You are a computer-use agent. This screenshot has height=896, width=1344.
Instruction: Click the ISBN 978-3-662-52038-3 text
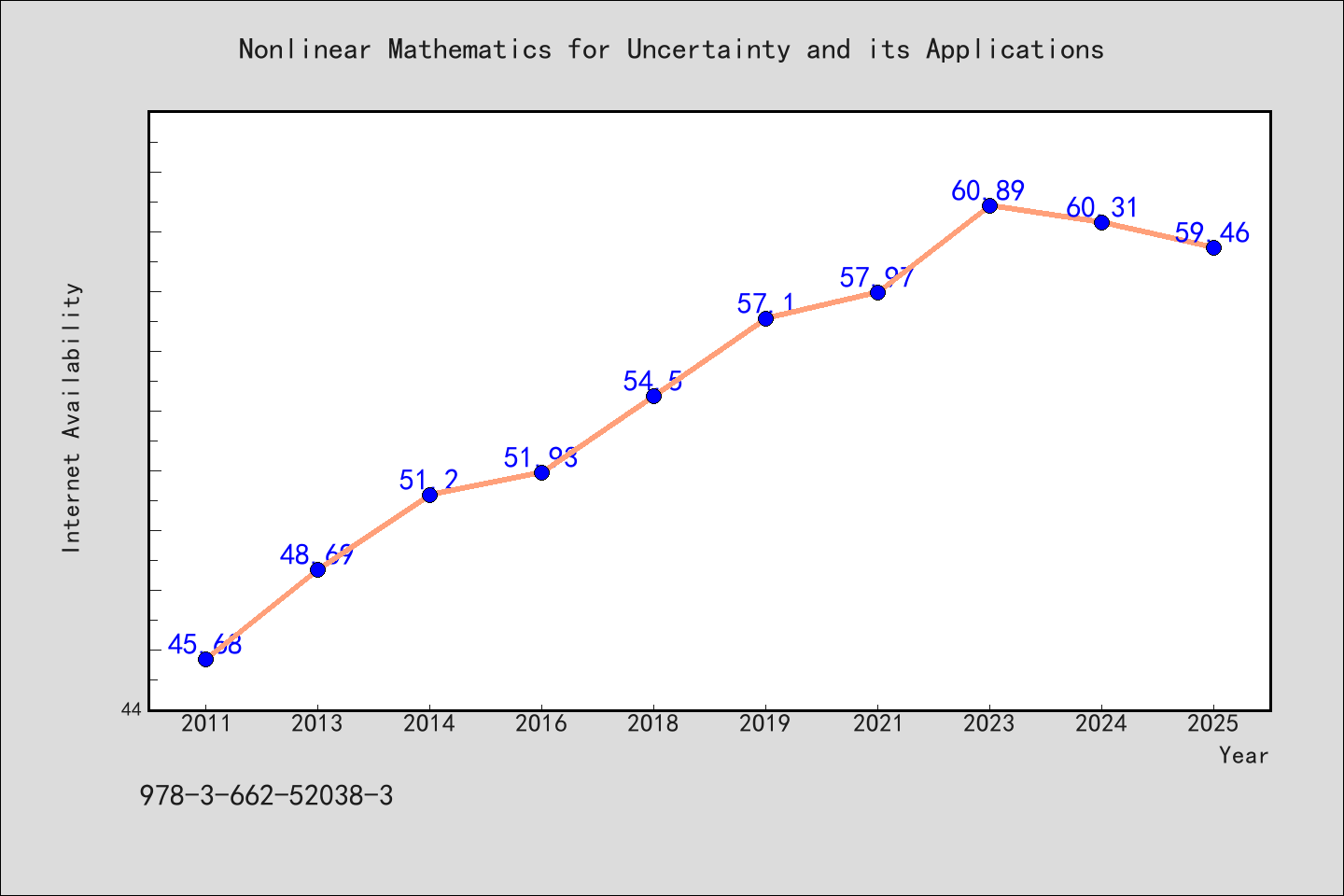266,796
